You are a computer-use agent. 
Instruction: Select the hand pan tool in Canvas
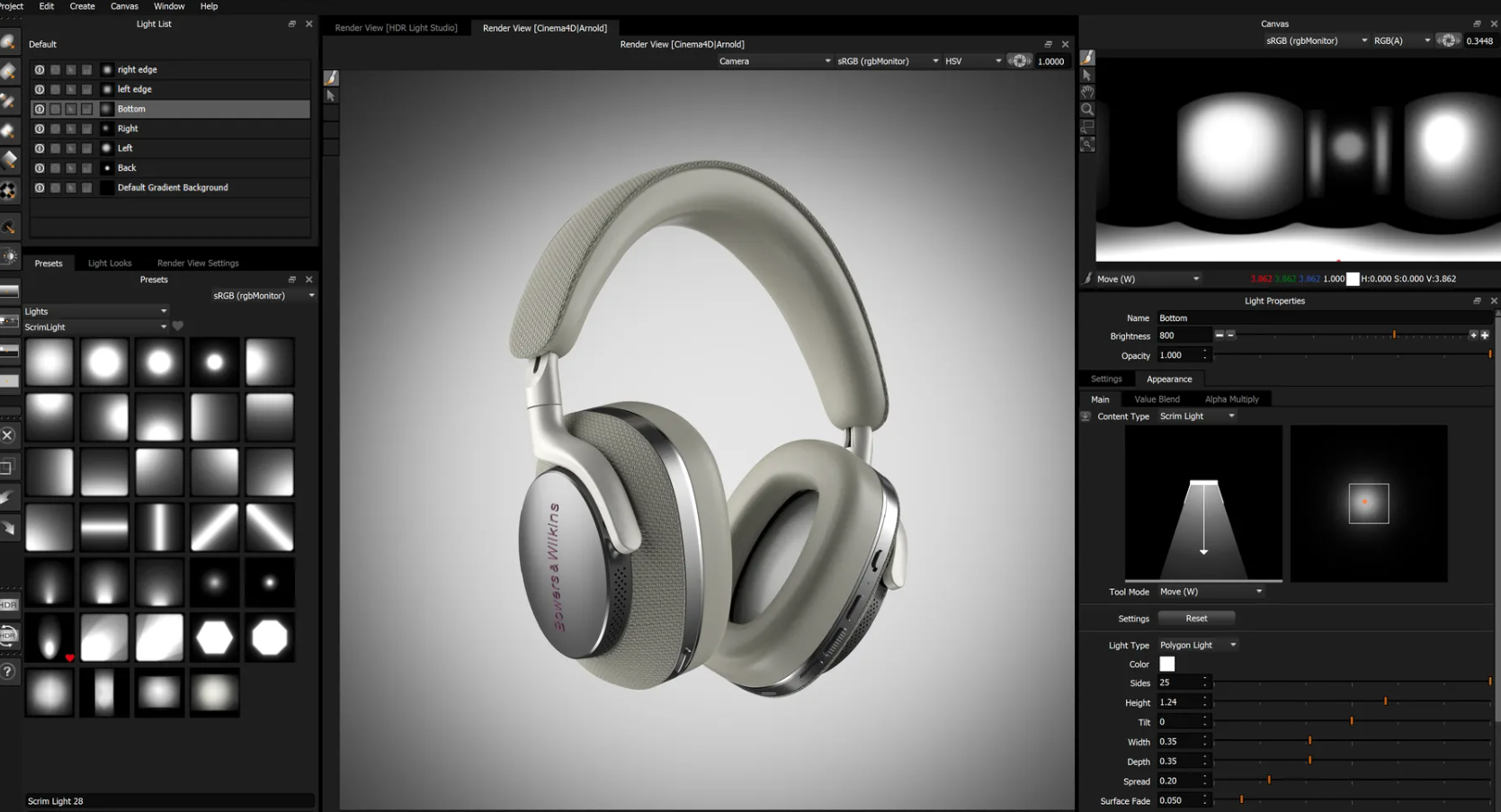tap(1087, 92)
